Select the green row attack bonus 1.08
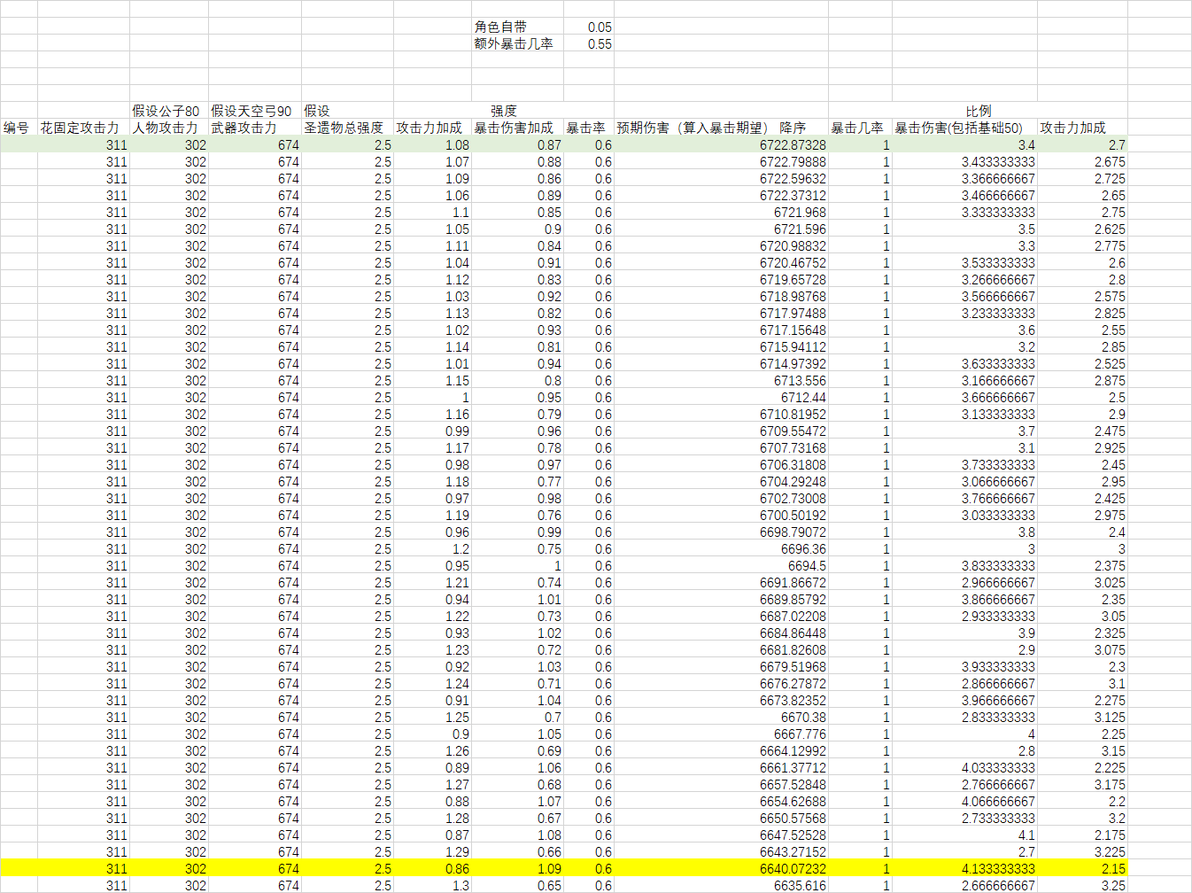The height and width of the screenshot is (893, 1192). [432, 145]
